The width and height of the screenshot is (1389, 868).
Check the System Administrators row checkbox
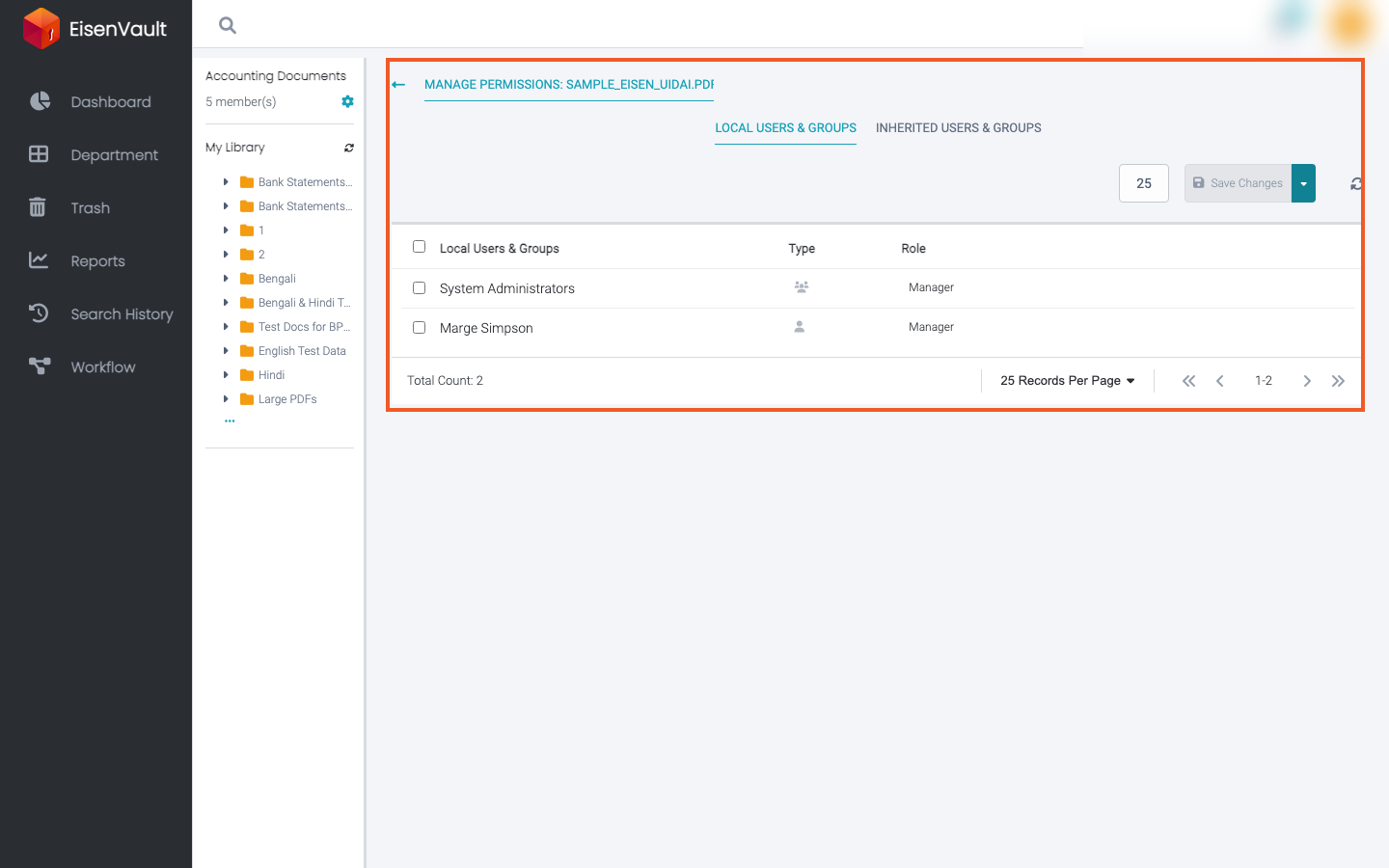(x=419, y=287)
